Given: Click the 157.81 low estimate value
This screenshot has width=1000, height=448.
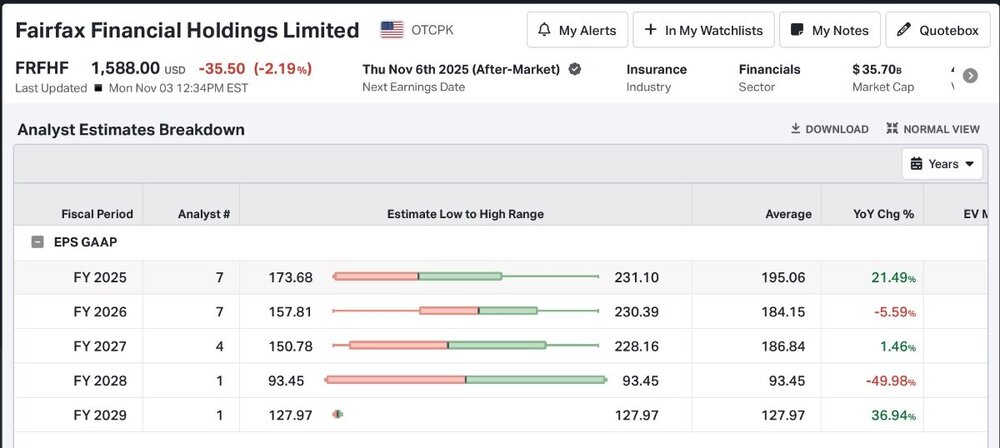Looking at the screenshot, I should 290,312.
